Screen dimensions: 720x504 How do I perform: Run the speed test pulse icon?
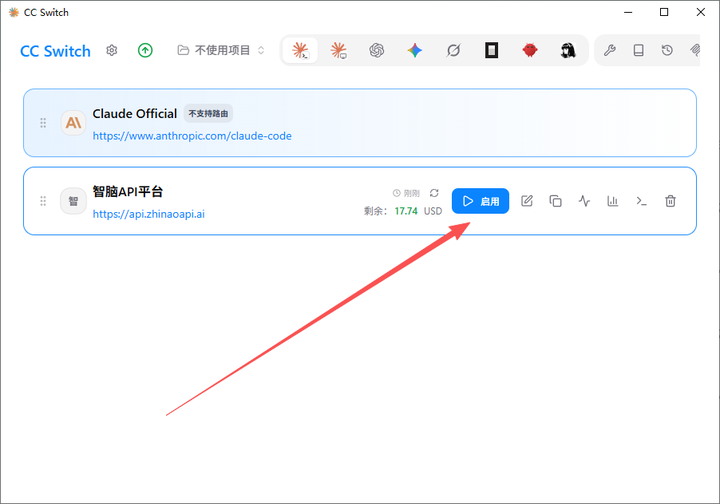click(x=584, y=201)
